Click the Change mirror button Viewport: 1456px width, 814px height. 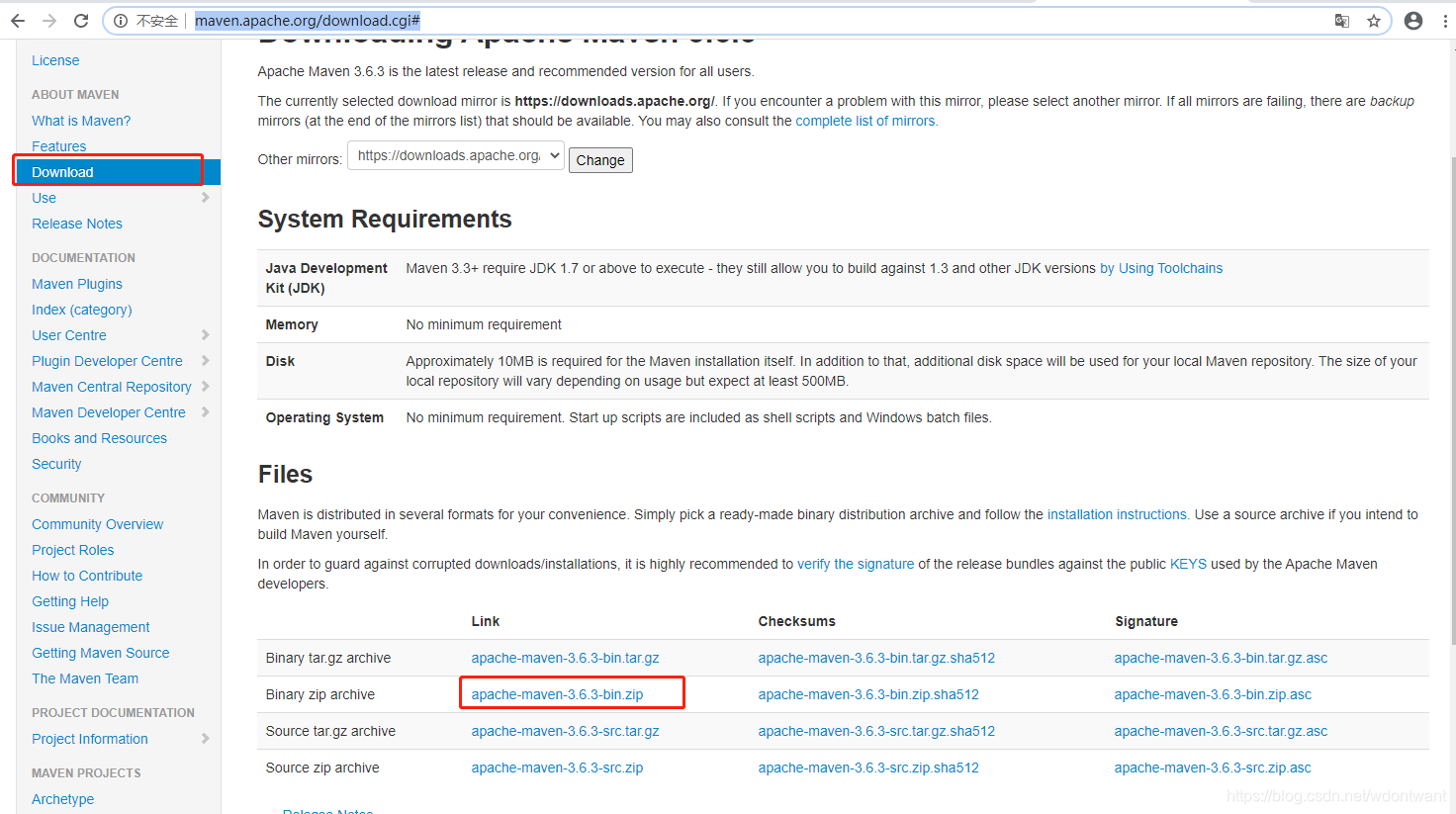[x=600, y=160]
